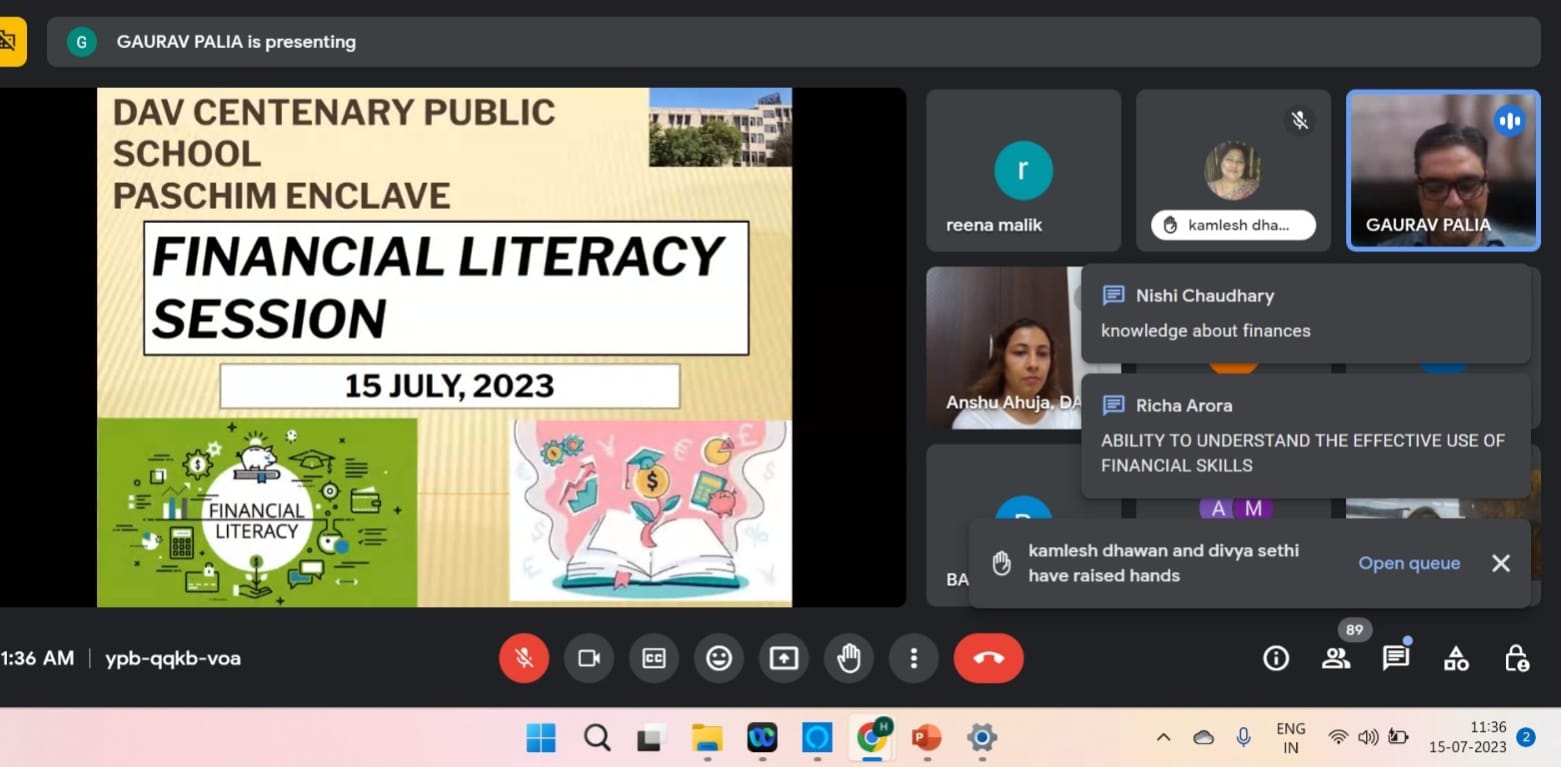Click the meeting code ypb-qqkb-voa

point(173,658)
